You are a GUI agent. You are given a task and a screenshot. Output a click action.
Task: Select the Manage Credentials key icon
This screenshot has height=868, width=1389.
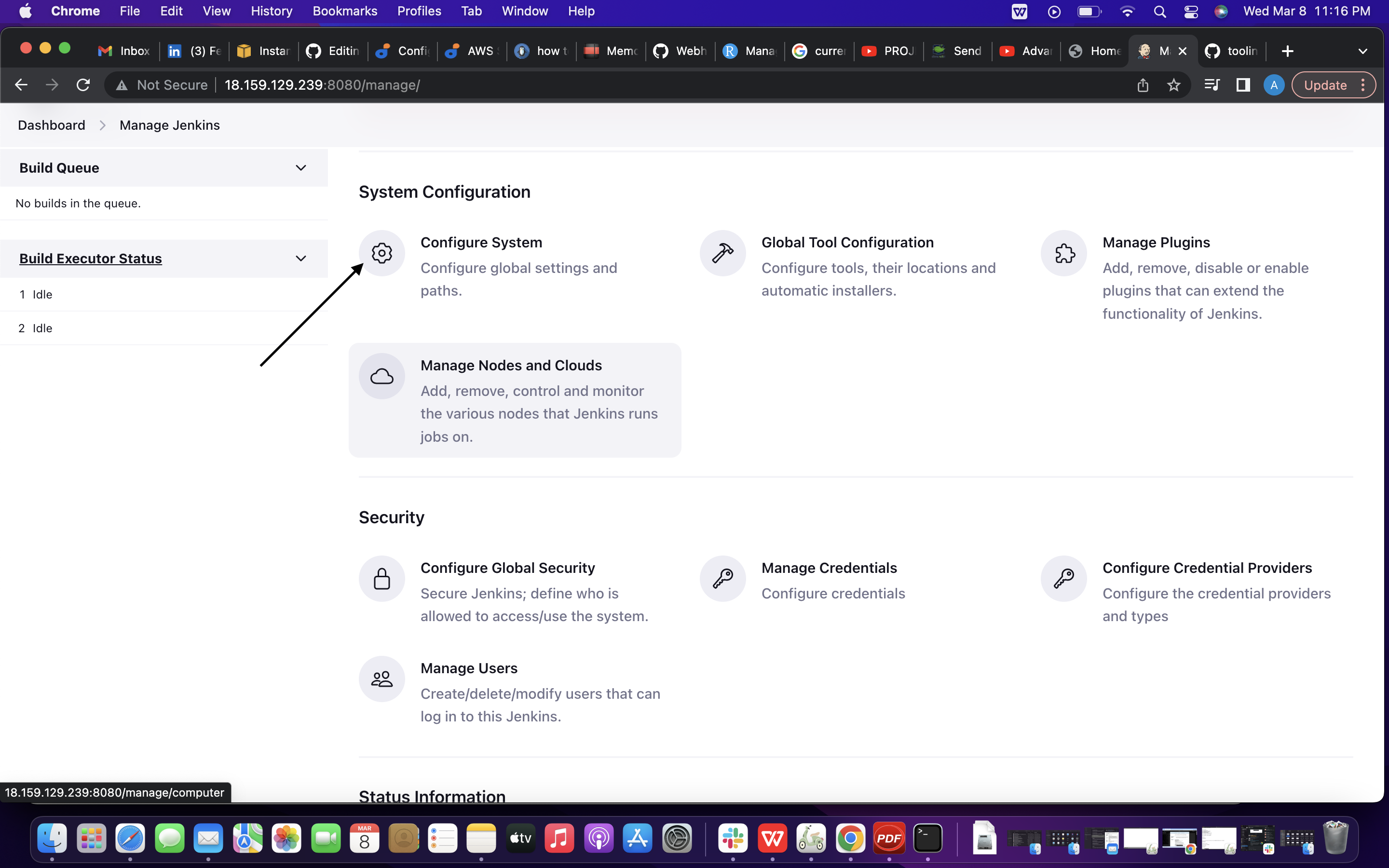722,578
